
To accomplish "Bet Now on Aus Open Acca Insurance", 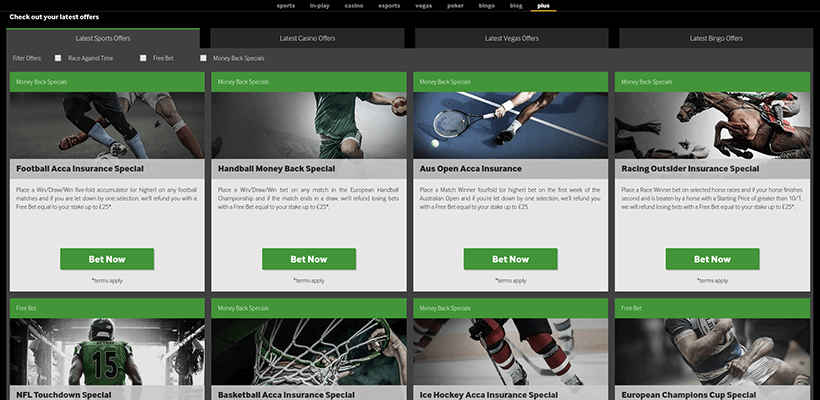I will [x=510, y=259].
